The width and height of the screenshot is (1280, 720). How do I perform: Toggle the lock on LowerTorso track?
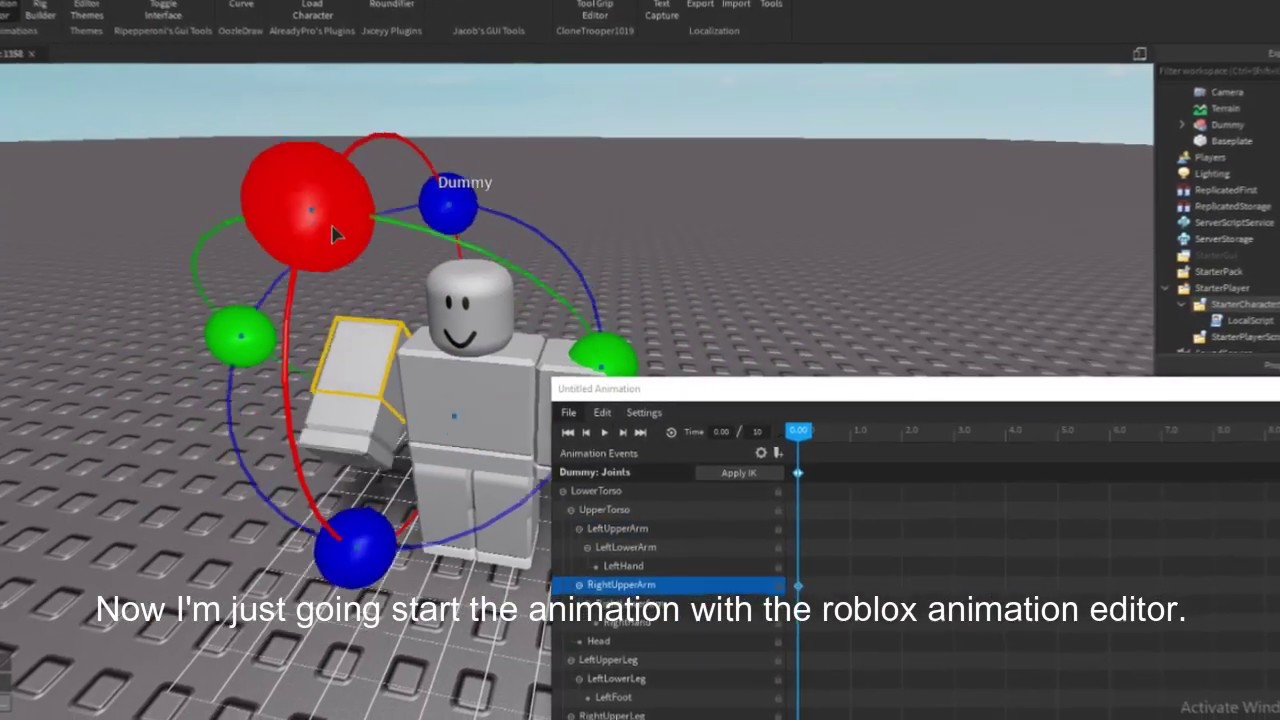click(778, 491)
